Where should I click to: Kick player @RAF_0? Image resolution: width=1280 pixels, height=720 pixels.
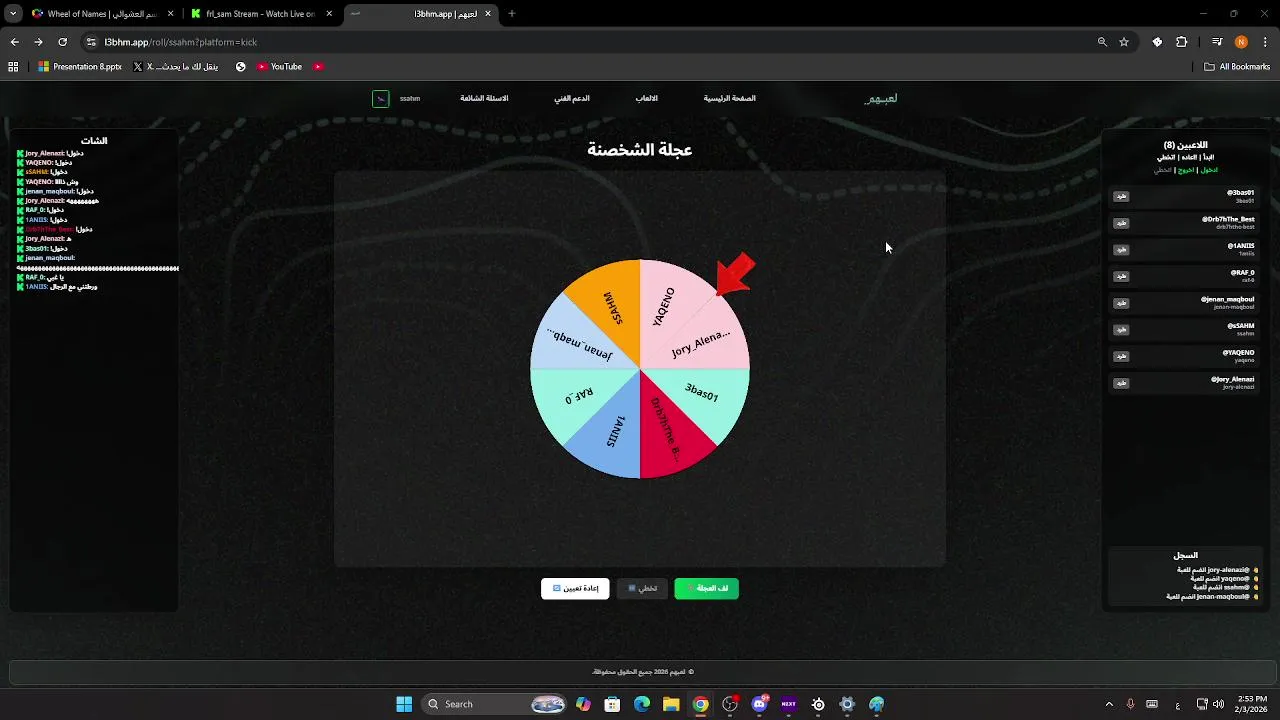click(1121, 276)
